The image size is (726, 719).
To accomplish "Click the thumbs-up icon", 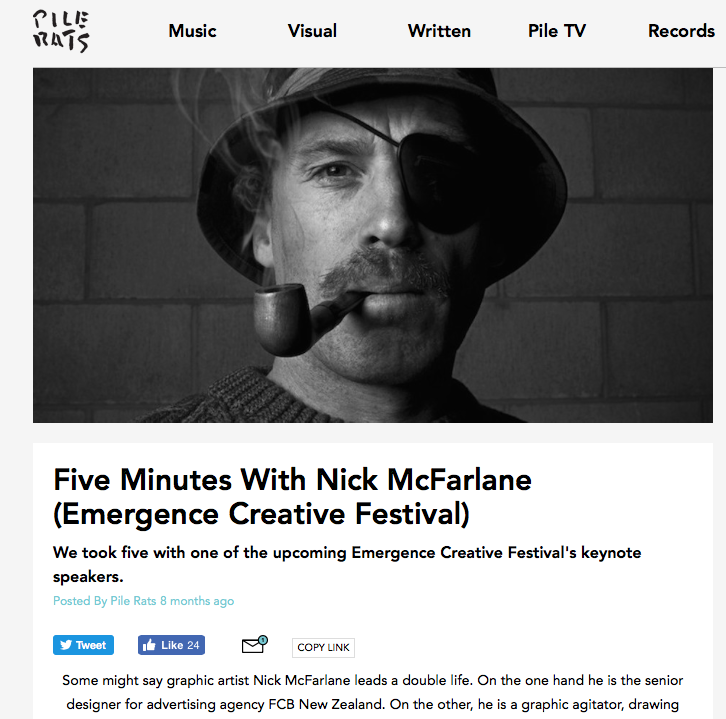I will (x=149, y=644).
